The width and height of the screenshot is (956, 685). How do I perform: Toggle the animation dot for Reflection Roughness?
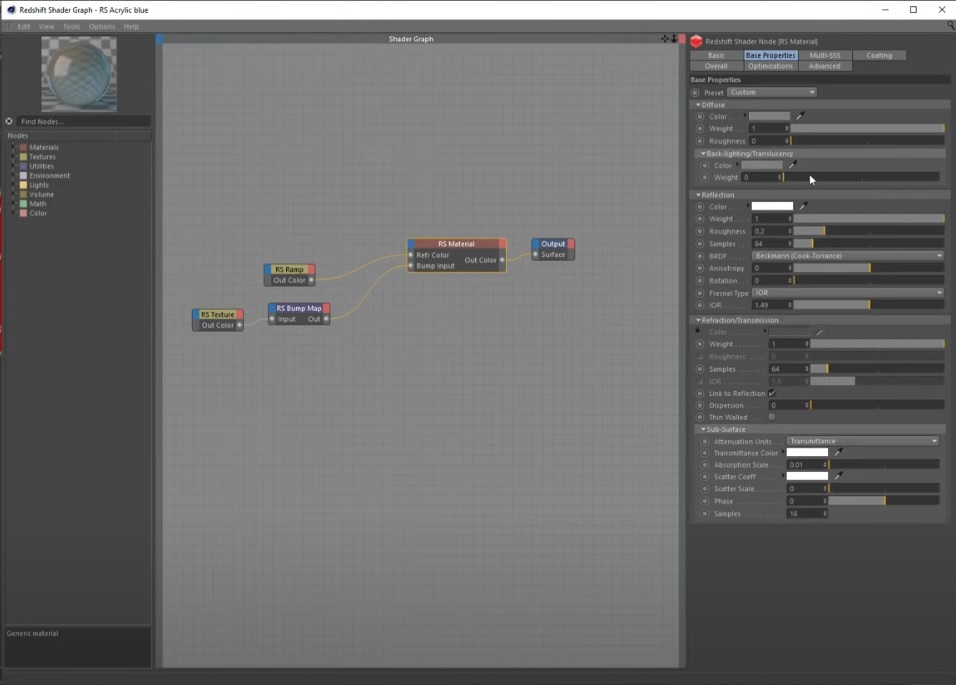700,231
